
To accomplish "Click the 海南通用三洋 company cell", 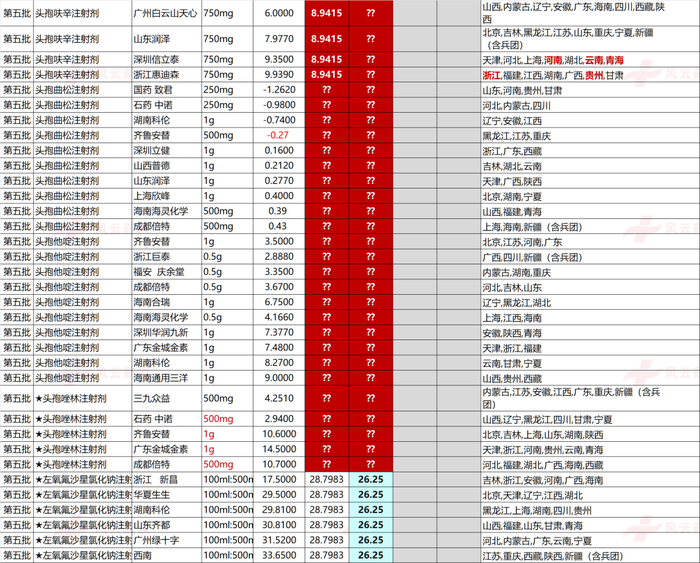I will 167,378.
